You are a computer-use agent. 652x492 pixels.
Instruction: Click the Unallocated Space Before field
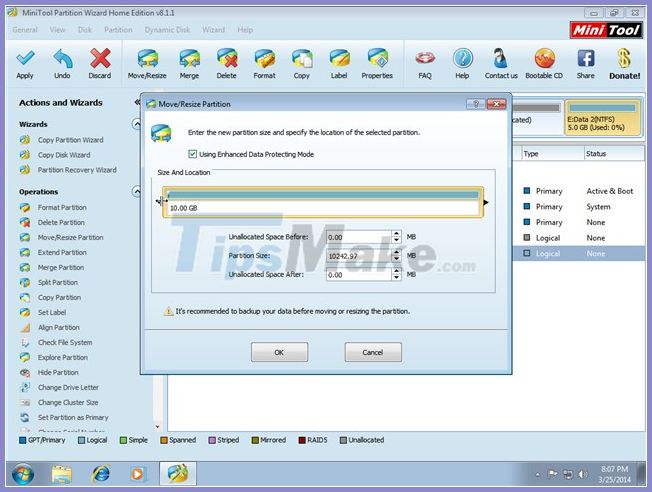pos(359,237)
